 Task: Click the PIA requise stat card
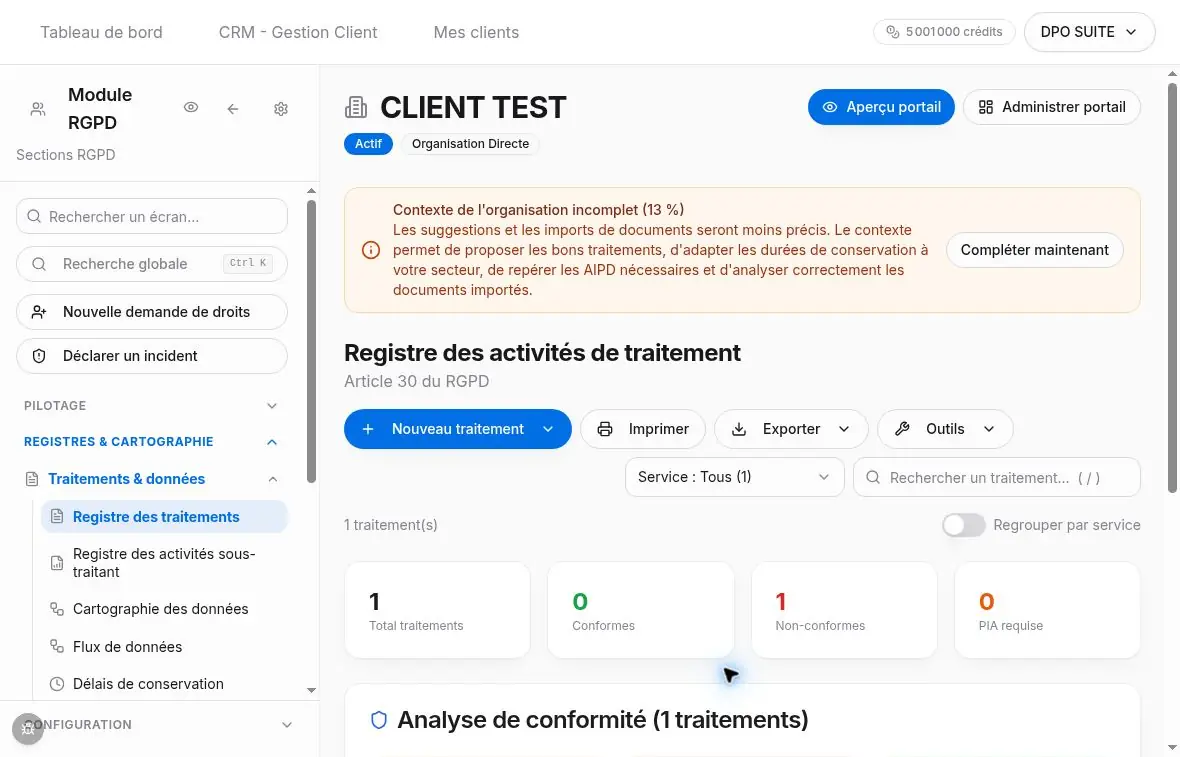tap(1047, 610)
